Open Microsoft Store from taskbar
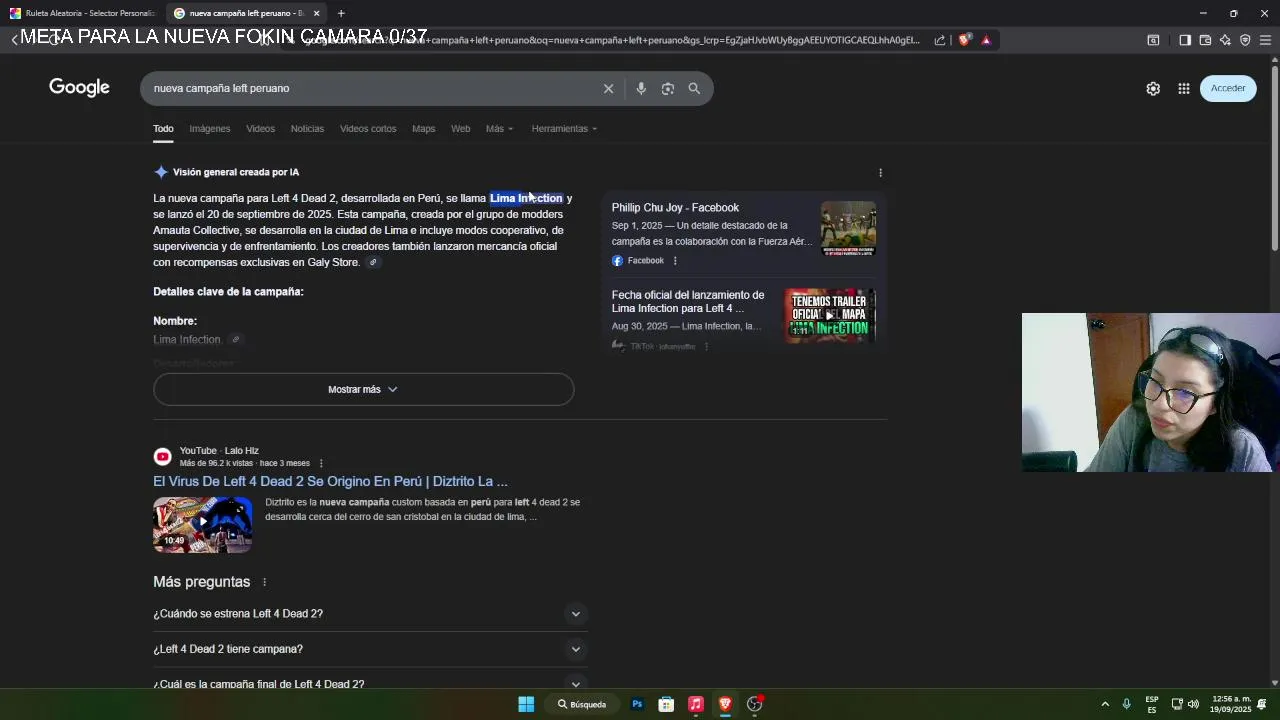1280x720 pixels. (x=666, y=704)
